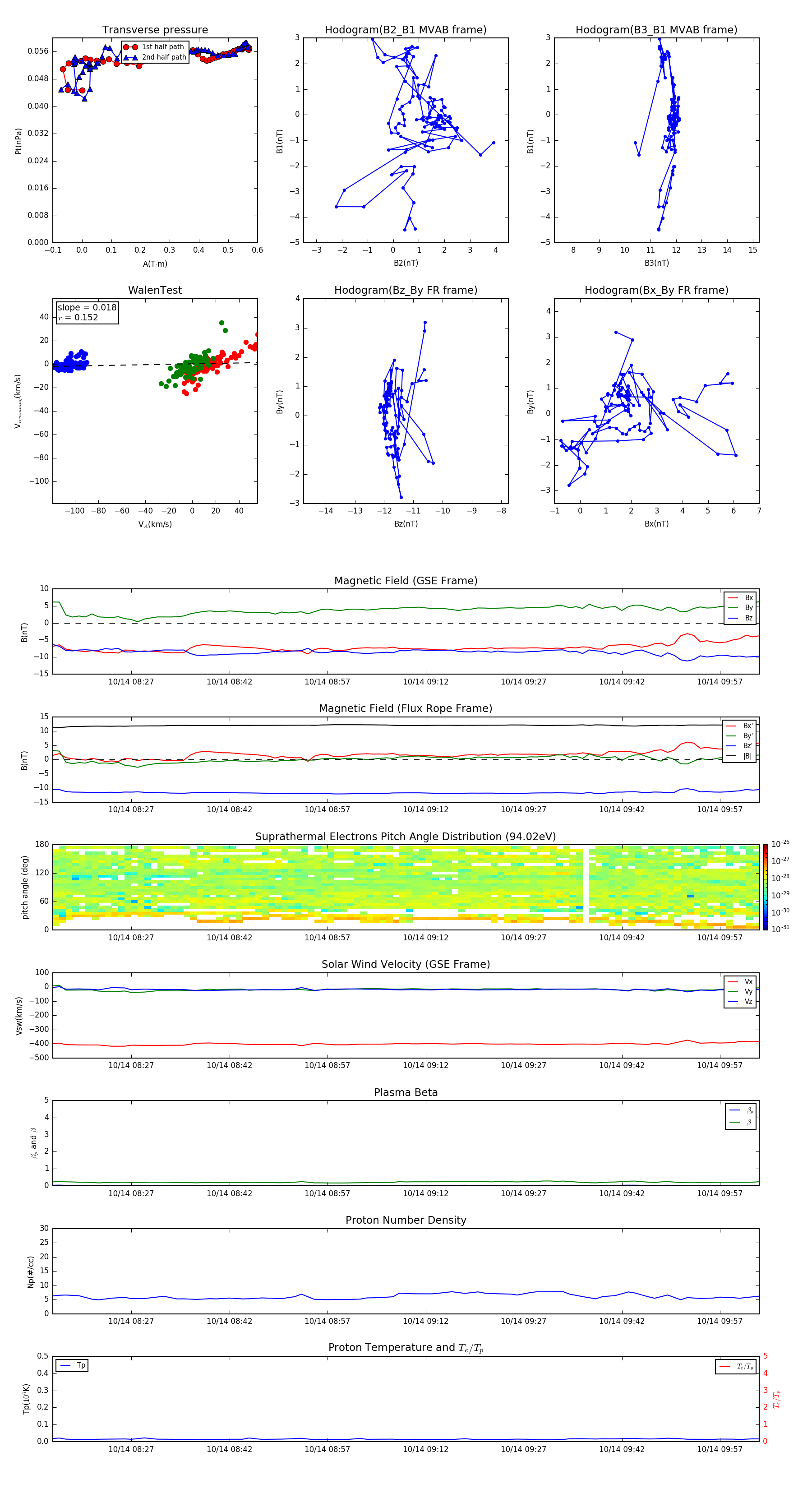The height and width of the screenshot is (1489, 812).
Task: Click the 'Transverse pressure' plot title
Action: coord(155,30)
